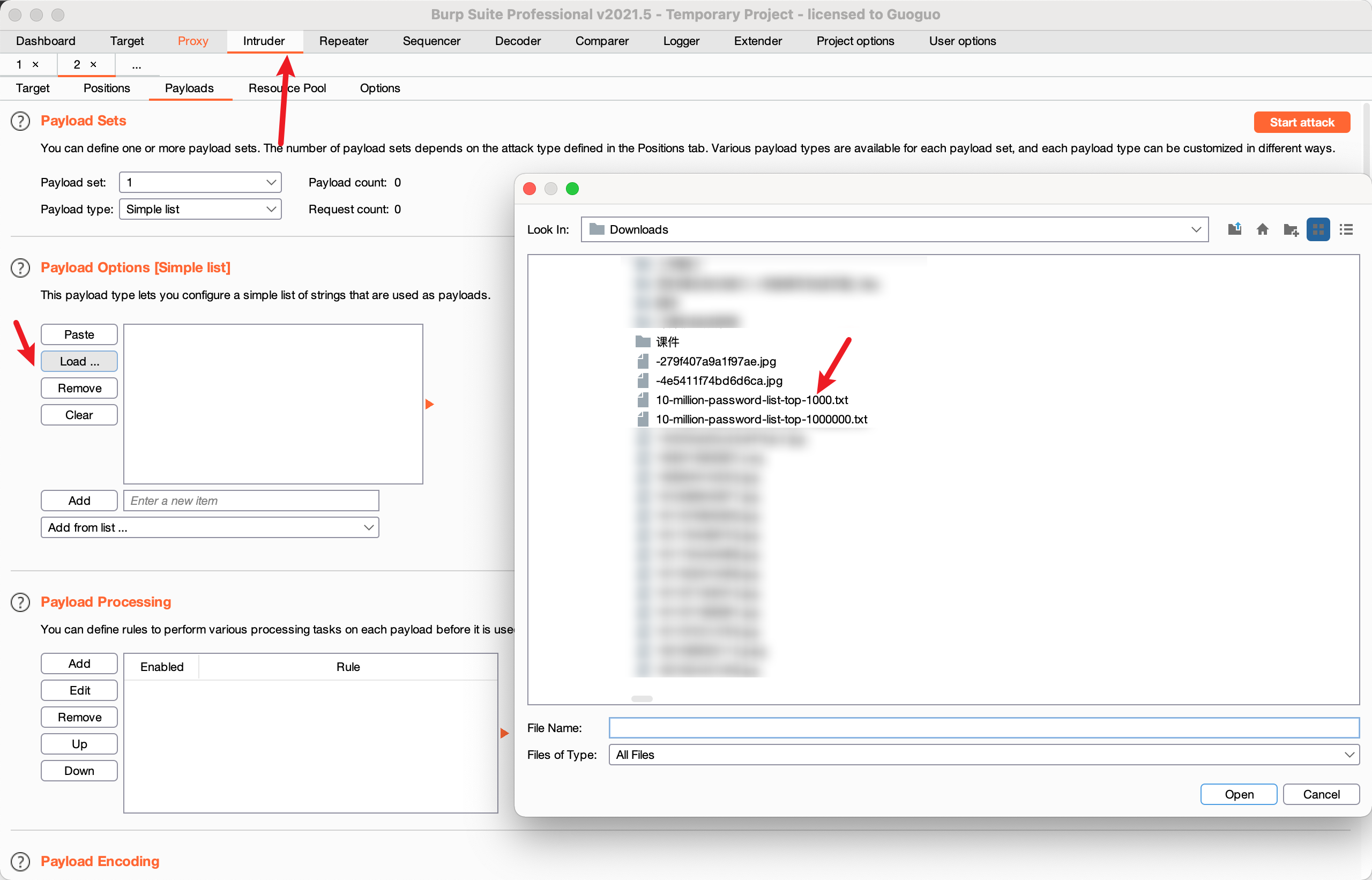Click the File Name input field

coord(983,728)
